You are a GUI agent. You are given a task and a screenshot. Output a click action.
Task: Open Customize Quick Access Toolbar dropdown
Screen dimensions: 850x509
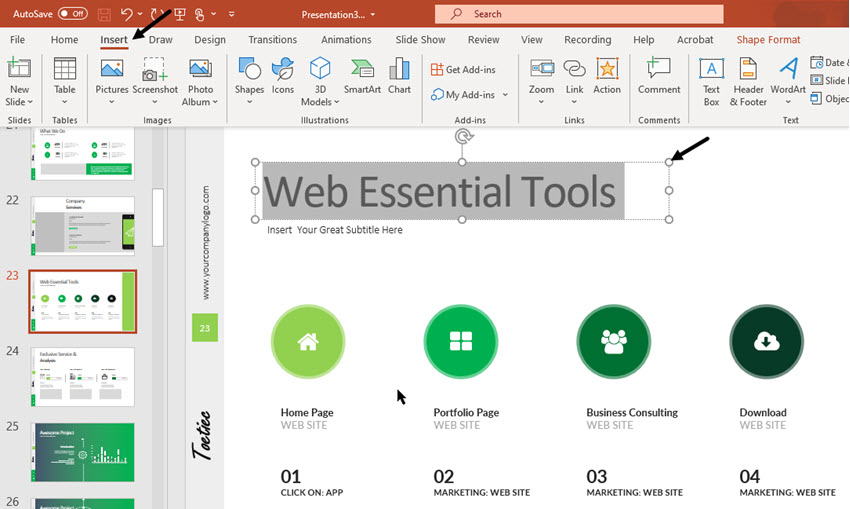[231, 14]
